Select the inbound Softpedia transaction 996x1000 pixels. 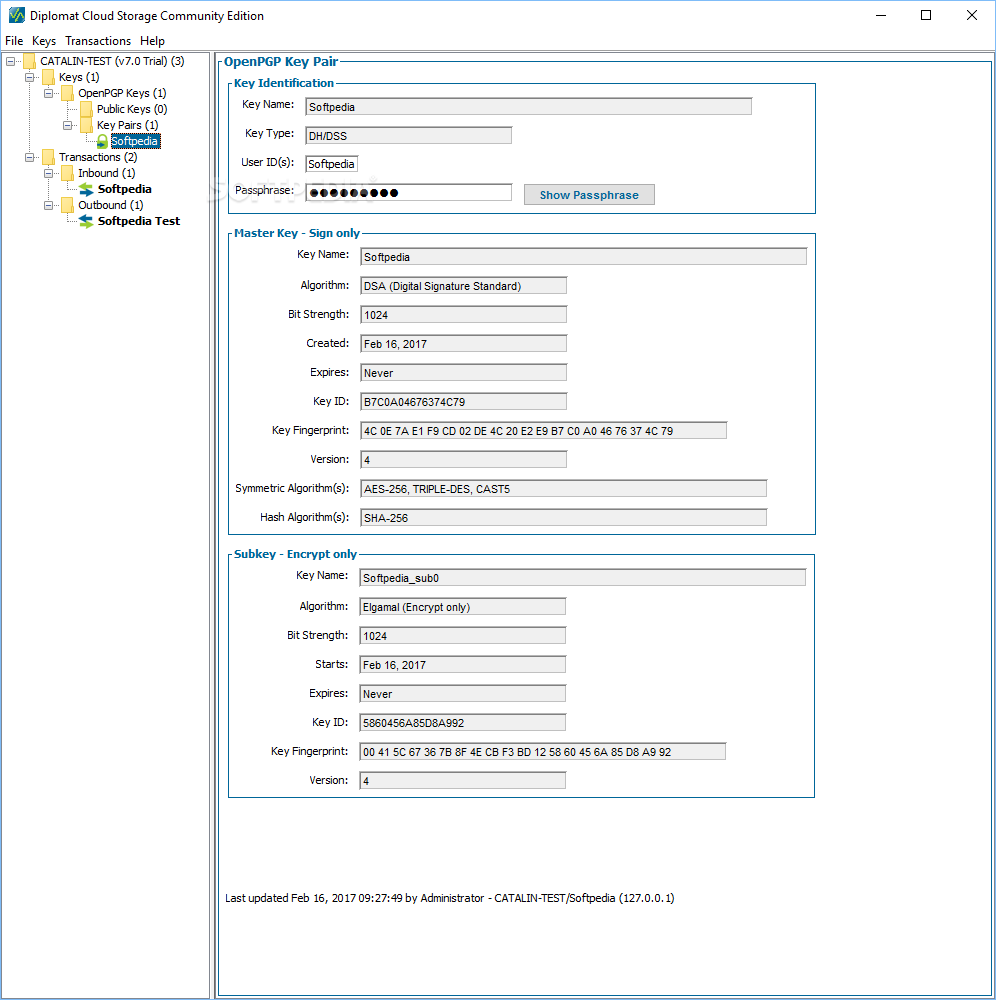[124, 189]
